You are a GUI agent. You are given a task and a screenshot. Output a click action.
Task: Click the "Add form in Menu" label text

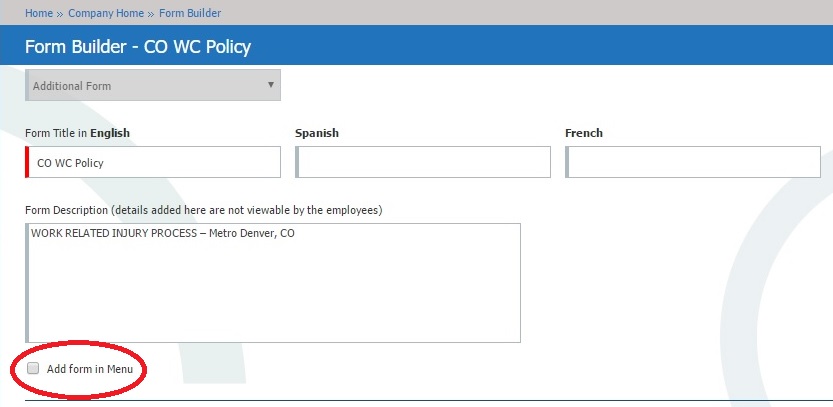point(90,369)
